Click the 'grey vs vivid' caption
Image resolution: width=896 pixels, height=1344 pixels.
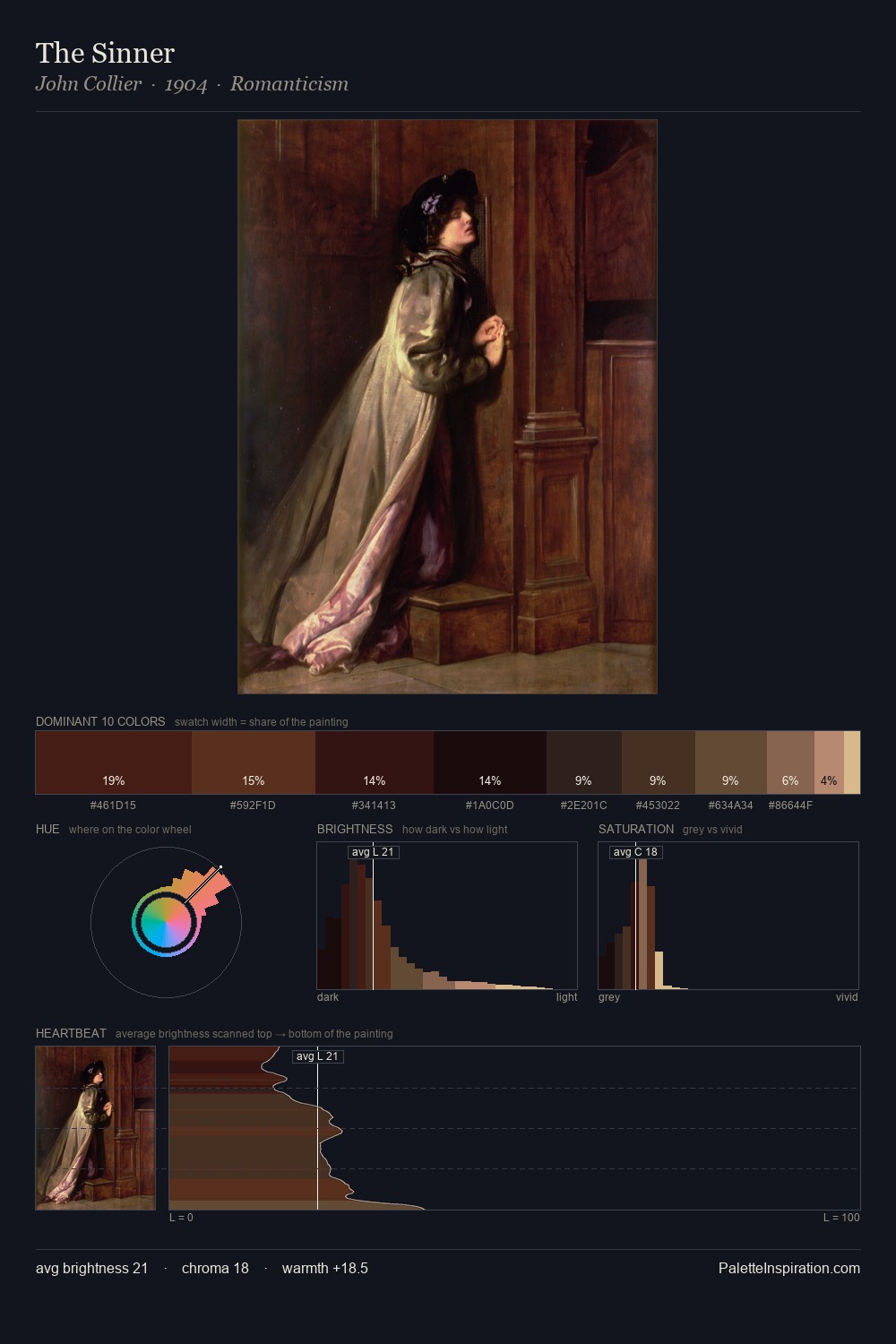pos(712,830)
